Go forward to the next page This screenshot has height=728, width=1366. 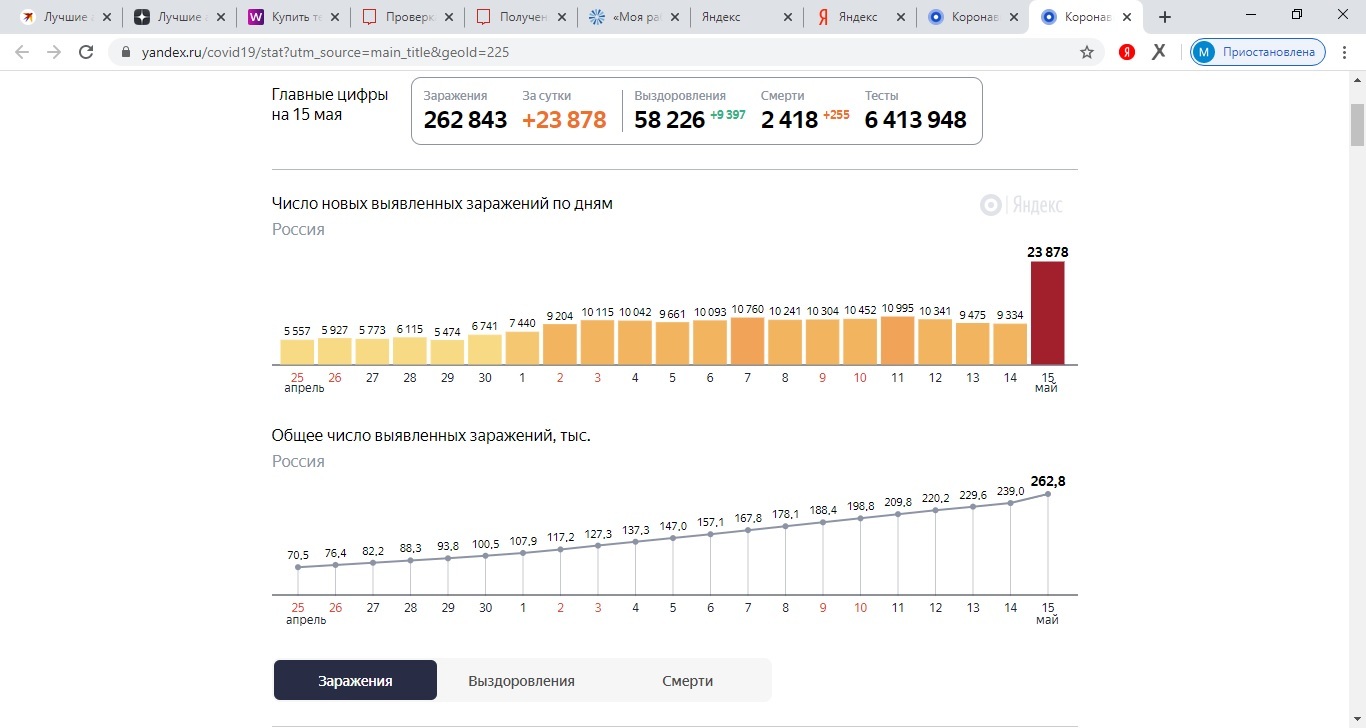point(54,52)
